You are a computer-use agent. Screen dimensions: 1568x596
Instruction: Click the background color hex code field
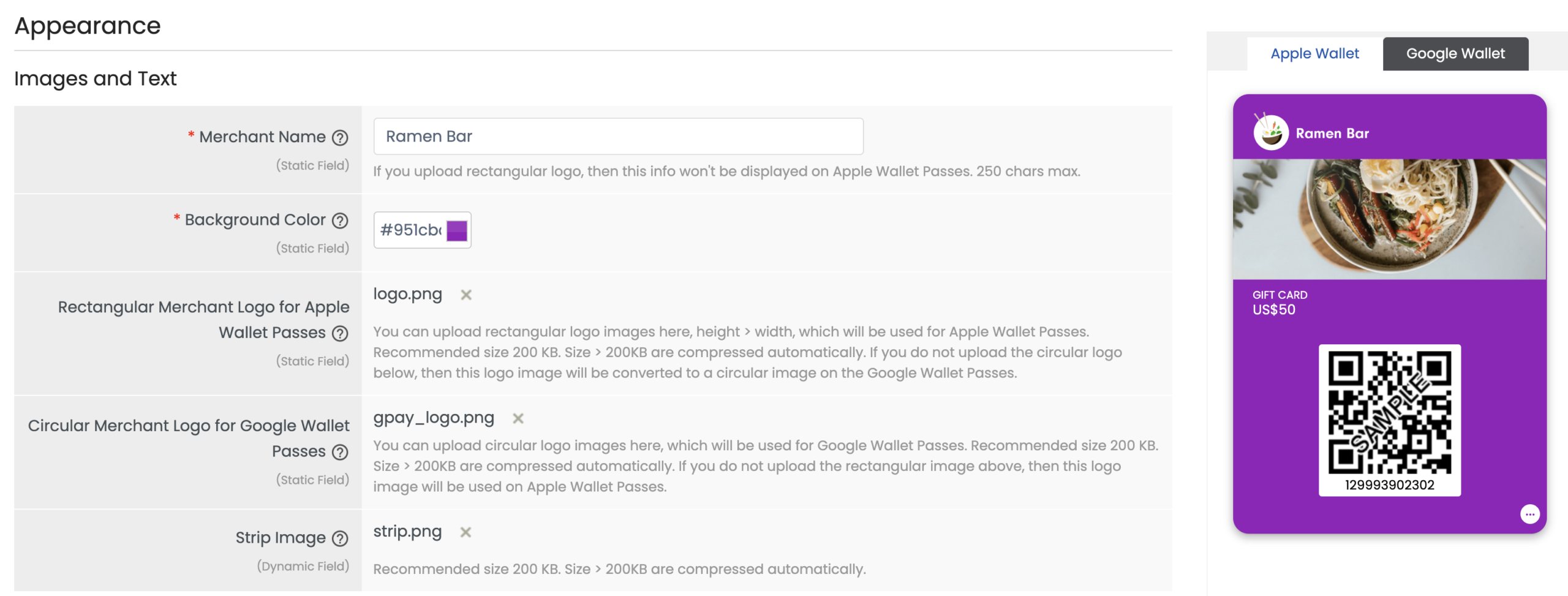(410, 230)
